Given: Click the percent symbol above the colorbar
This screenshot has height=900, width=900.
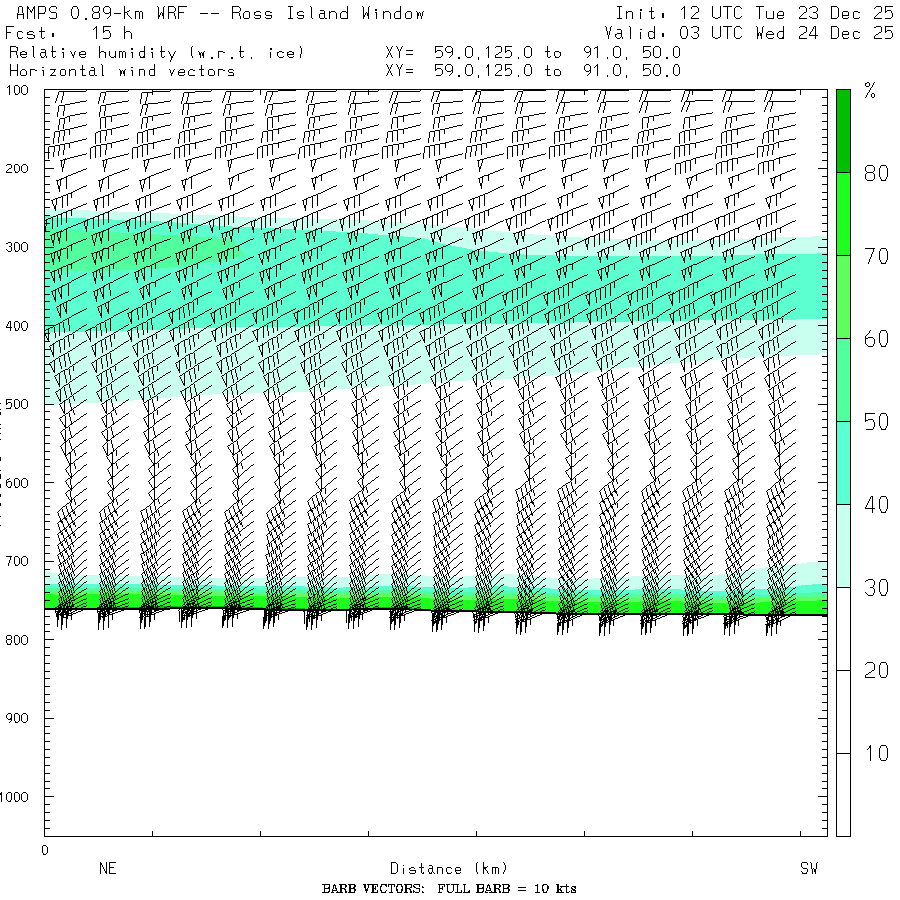Looking at the screenshot, I should [870, 93].
